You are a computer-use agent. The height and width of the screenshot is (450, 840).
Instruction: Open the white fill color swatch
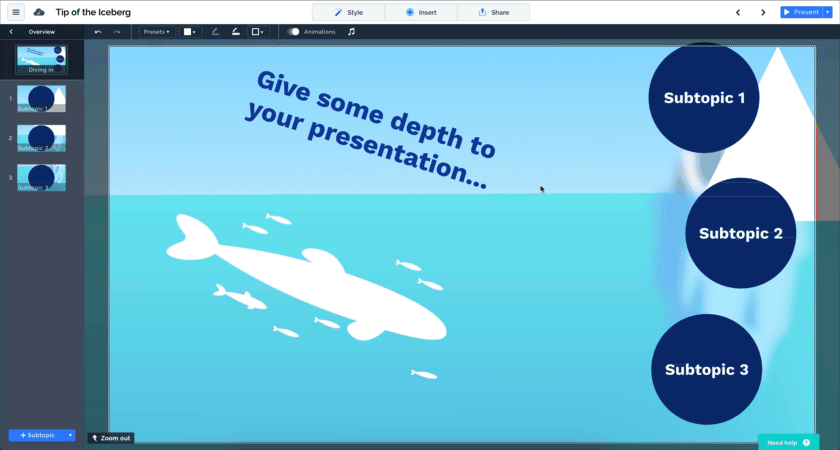tap(188, 32)
